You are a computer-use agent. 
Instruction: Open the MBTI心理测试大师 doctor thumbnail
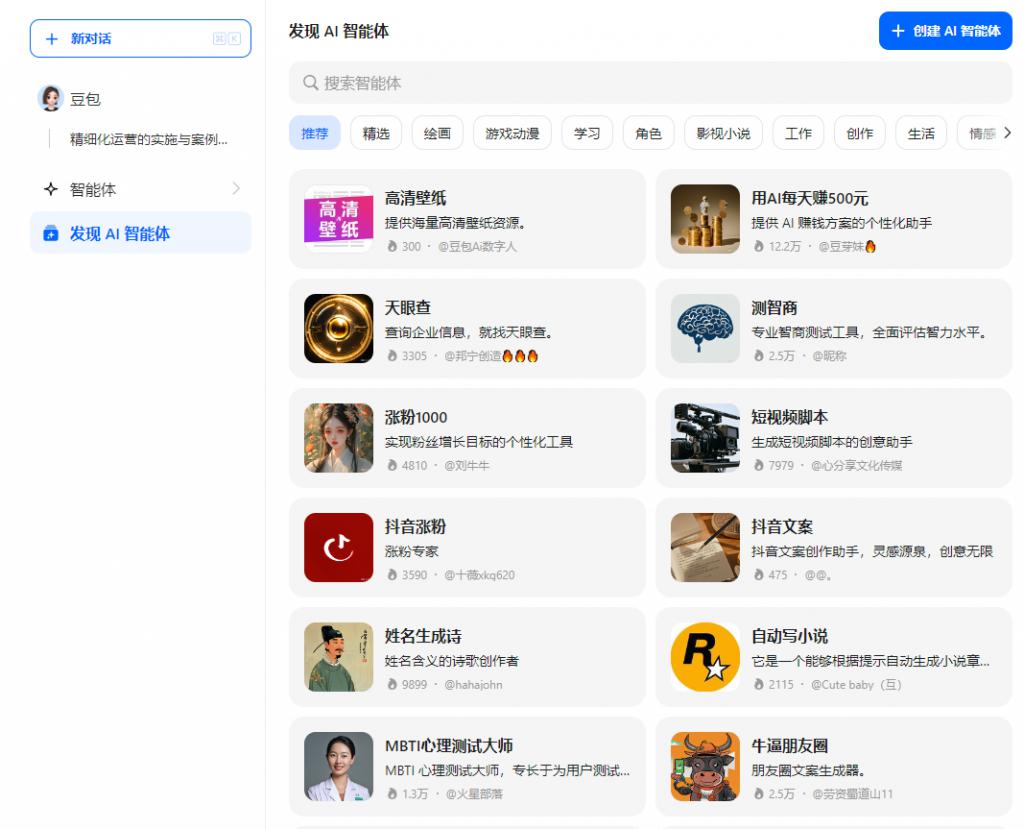338,766
